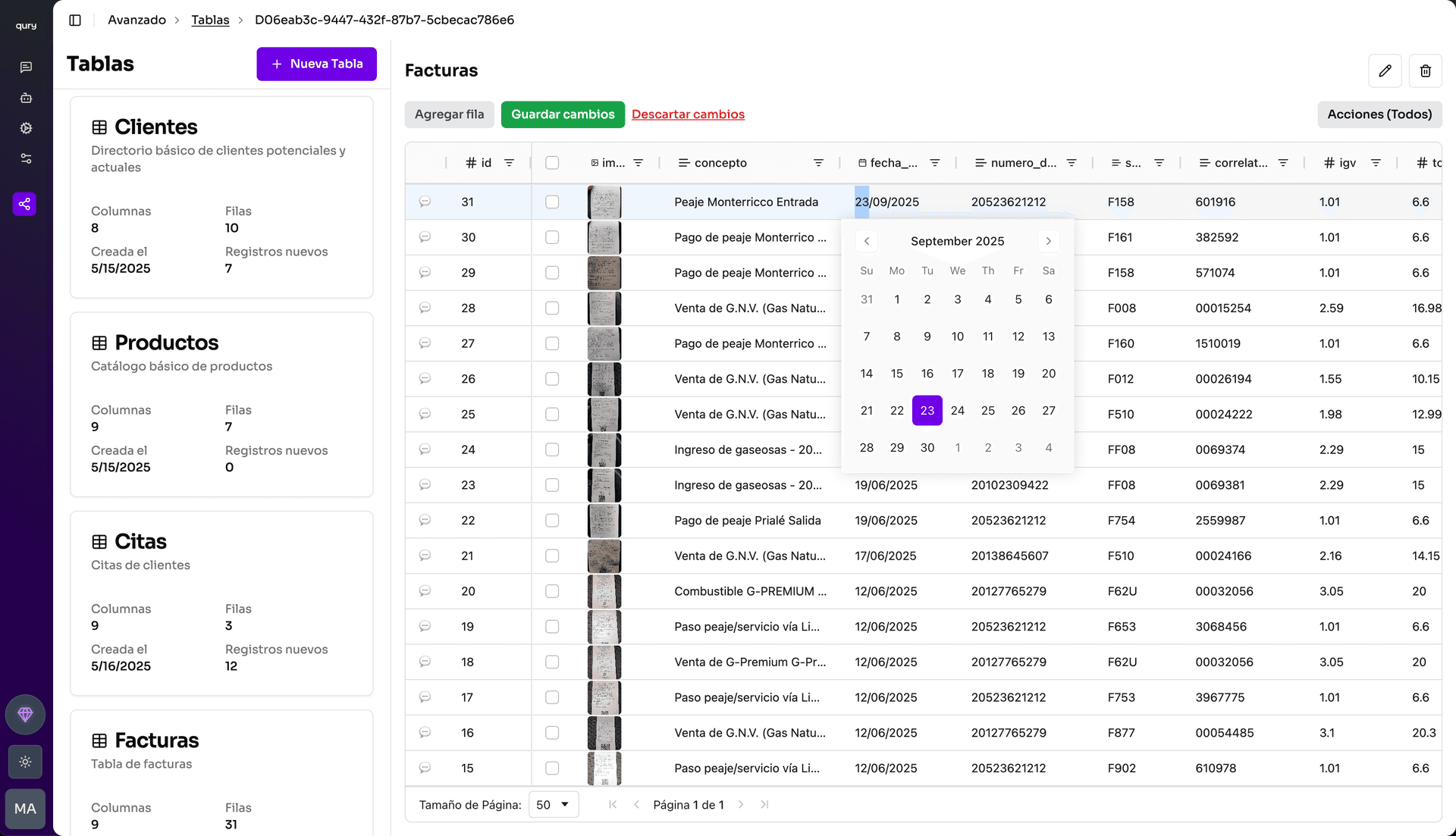Open the settings gear sidebar icon
The height and width of the screenshot is (836, 1456).
(26, 128)
